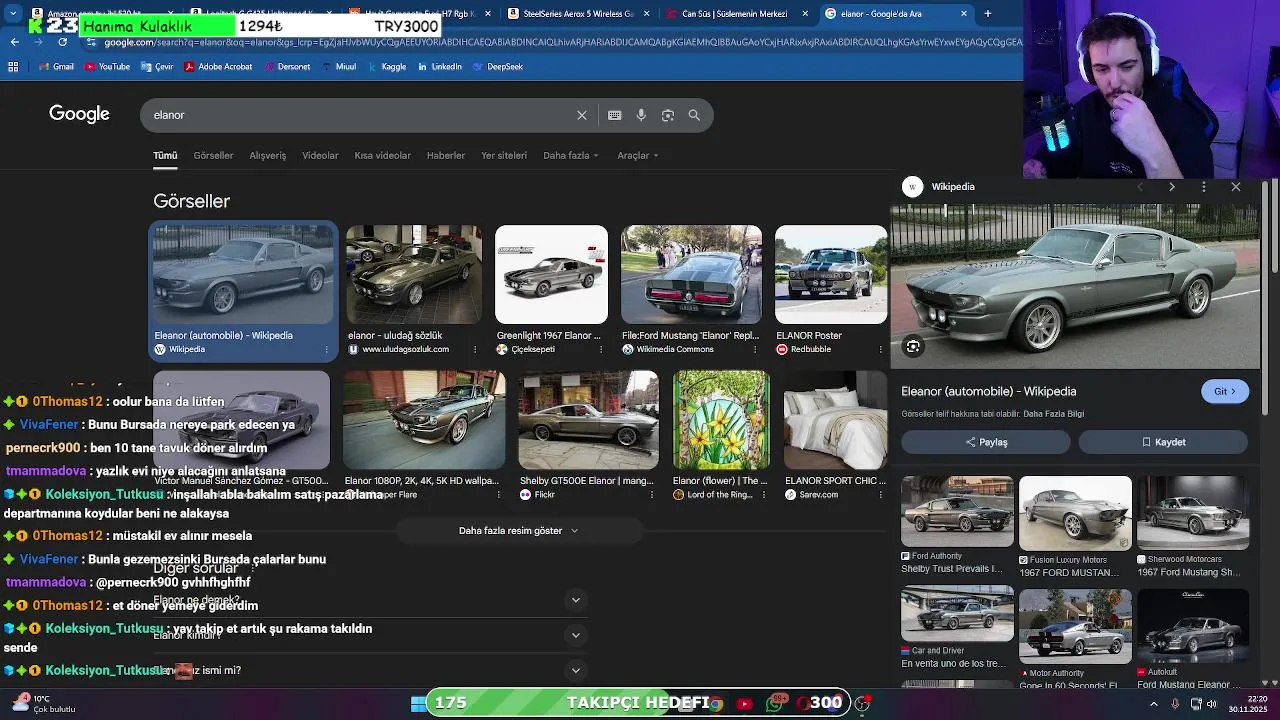Open DeepSeek bookmark

pyautogui.click(x=498, y=67)
